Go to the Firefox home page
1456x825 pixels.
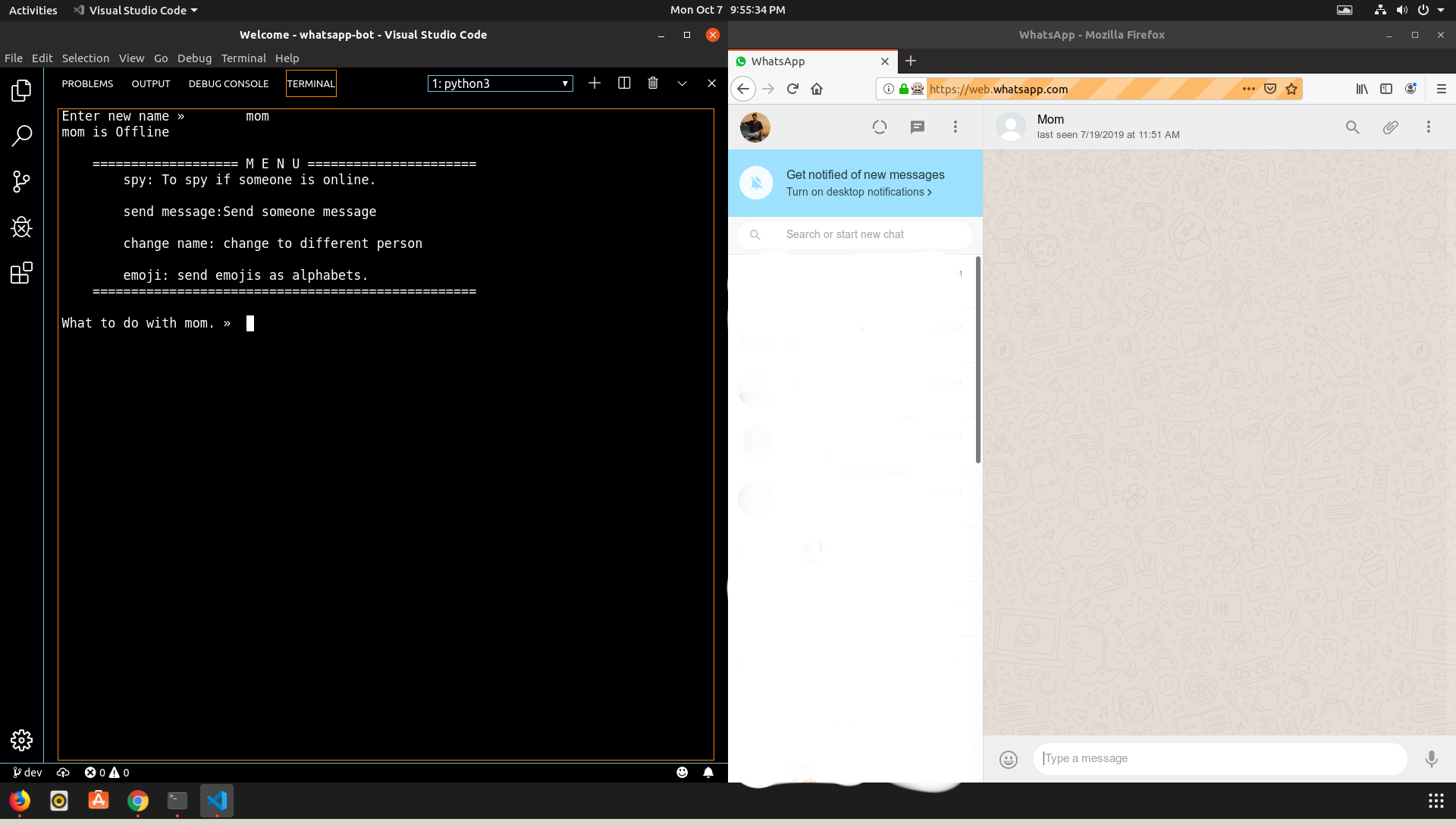point(817,89)
